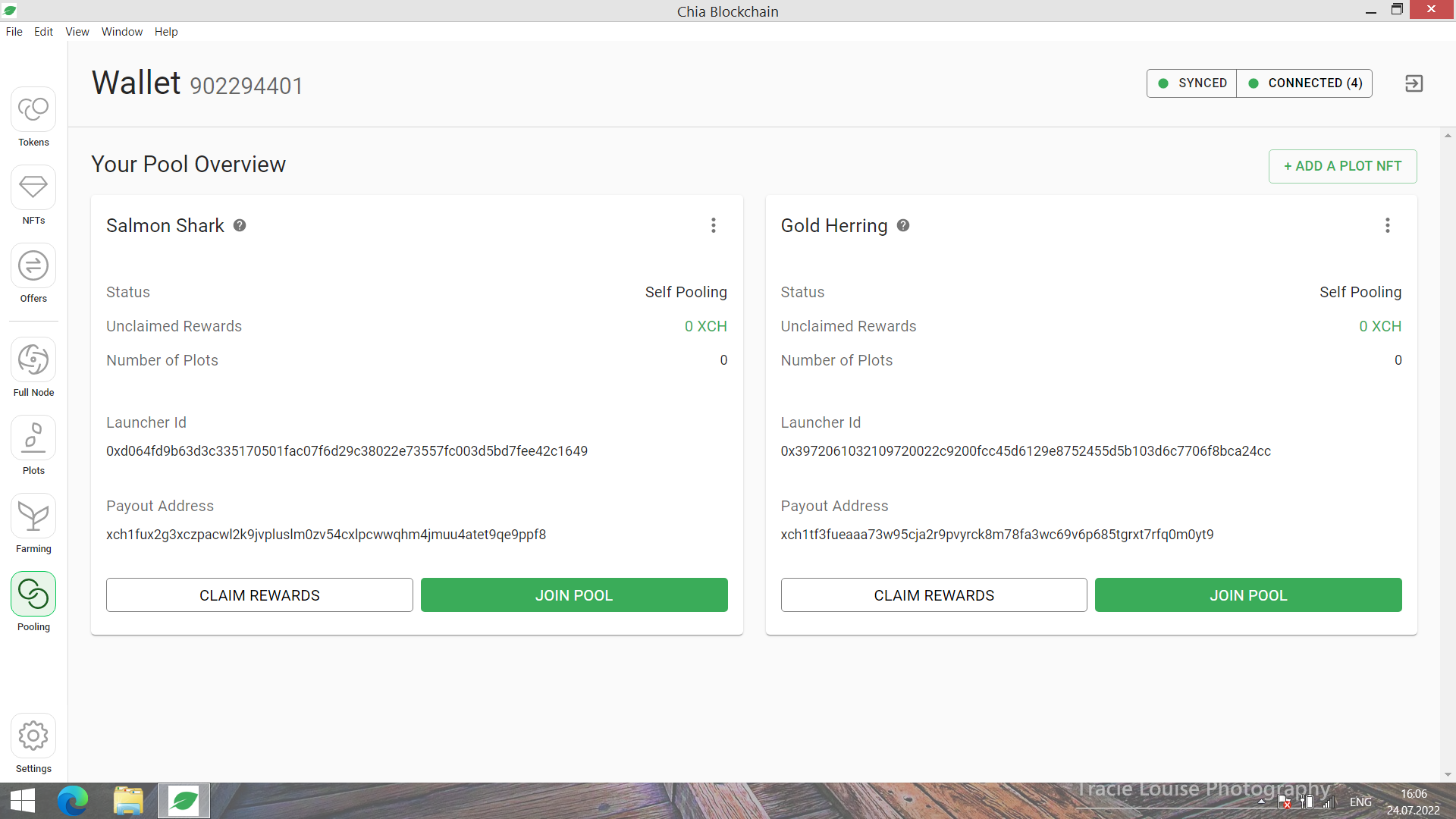1456x819 pixels.
Task: Click the Connected (4) status indicator
Action: click(1304, 83)
